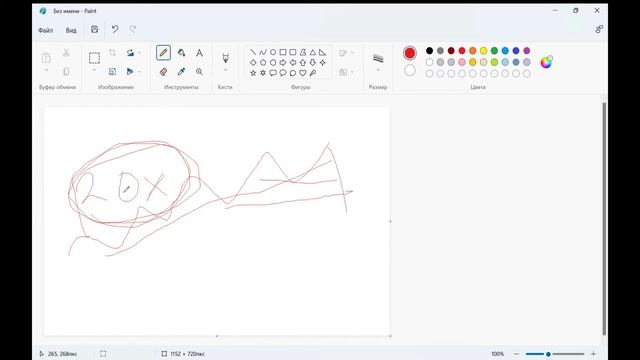Select the Color picker eyedropper tool
Viewport: 640px width, 360px height.
coord(181,71)
